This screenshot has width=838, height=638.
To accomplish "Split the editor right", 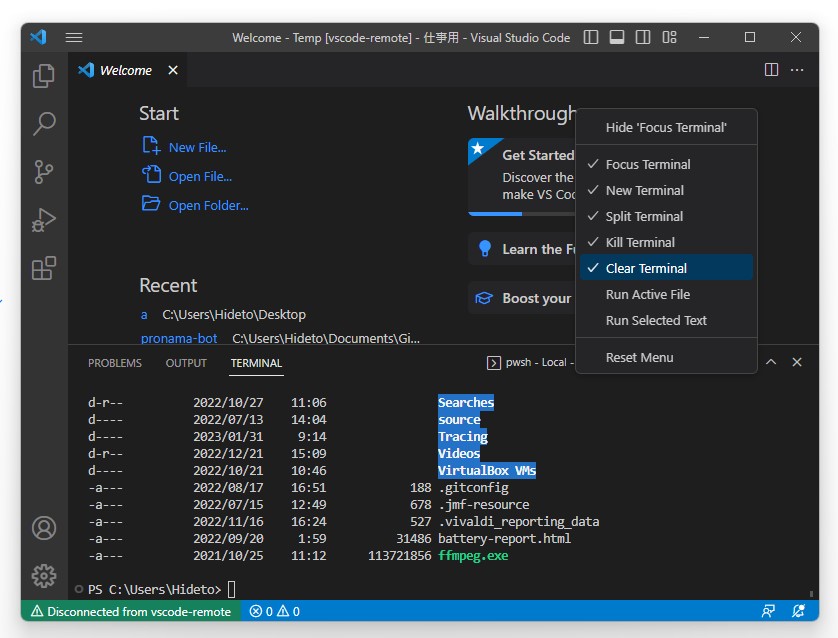I will pyautogui.click(x=771, y=70).
